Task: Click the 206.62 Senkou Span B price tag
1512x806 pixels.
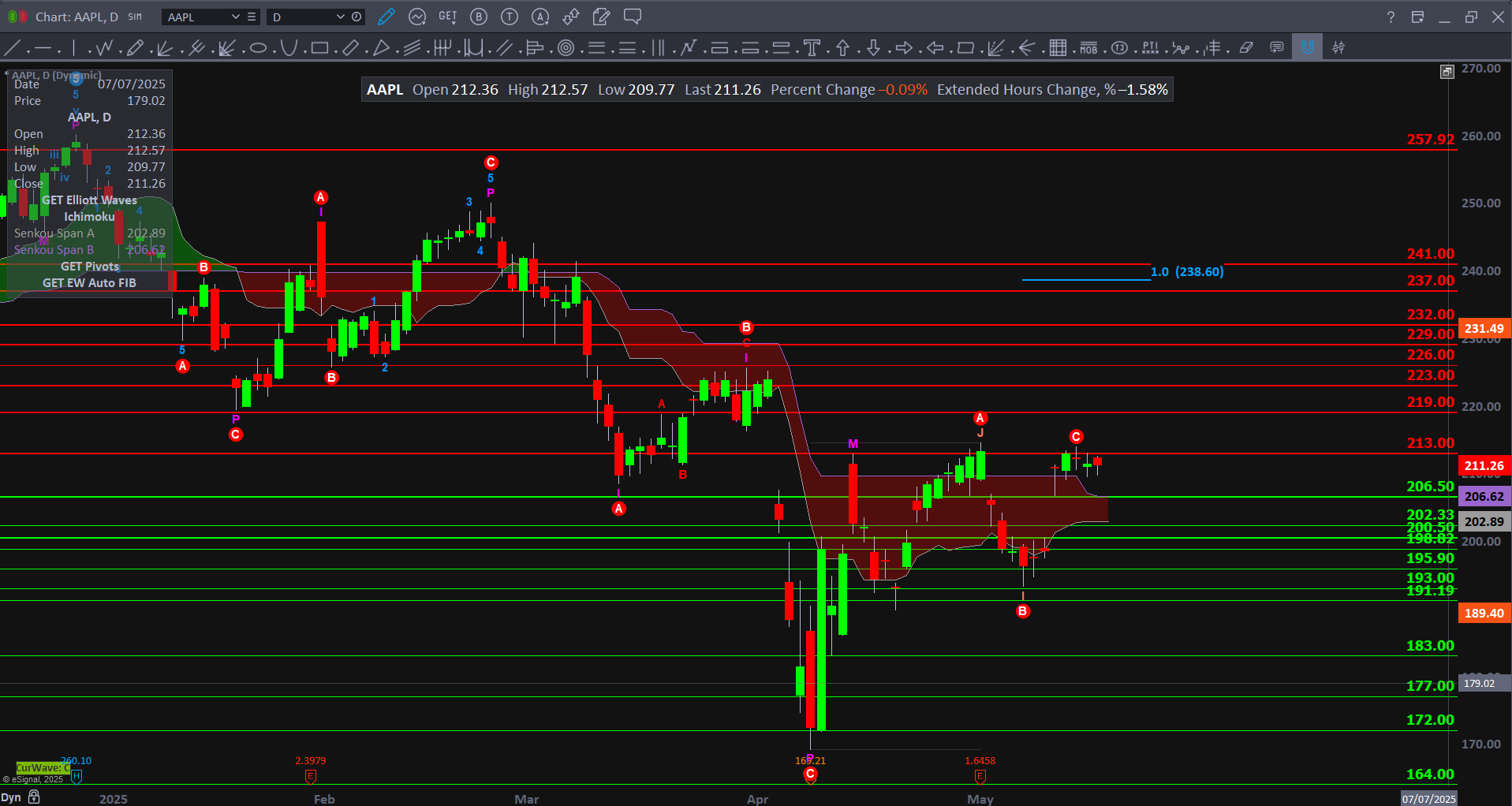Action: (1484, 496)
